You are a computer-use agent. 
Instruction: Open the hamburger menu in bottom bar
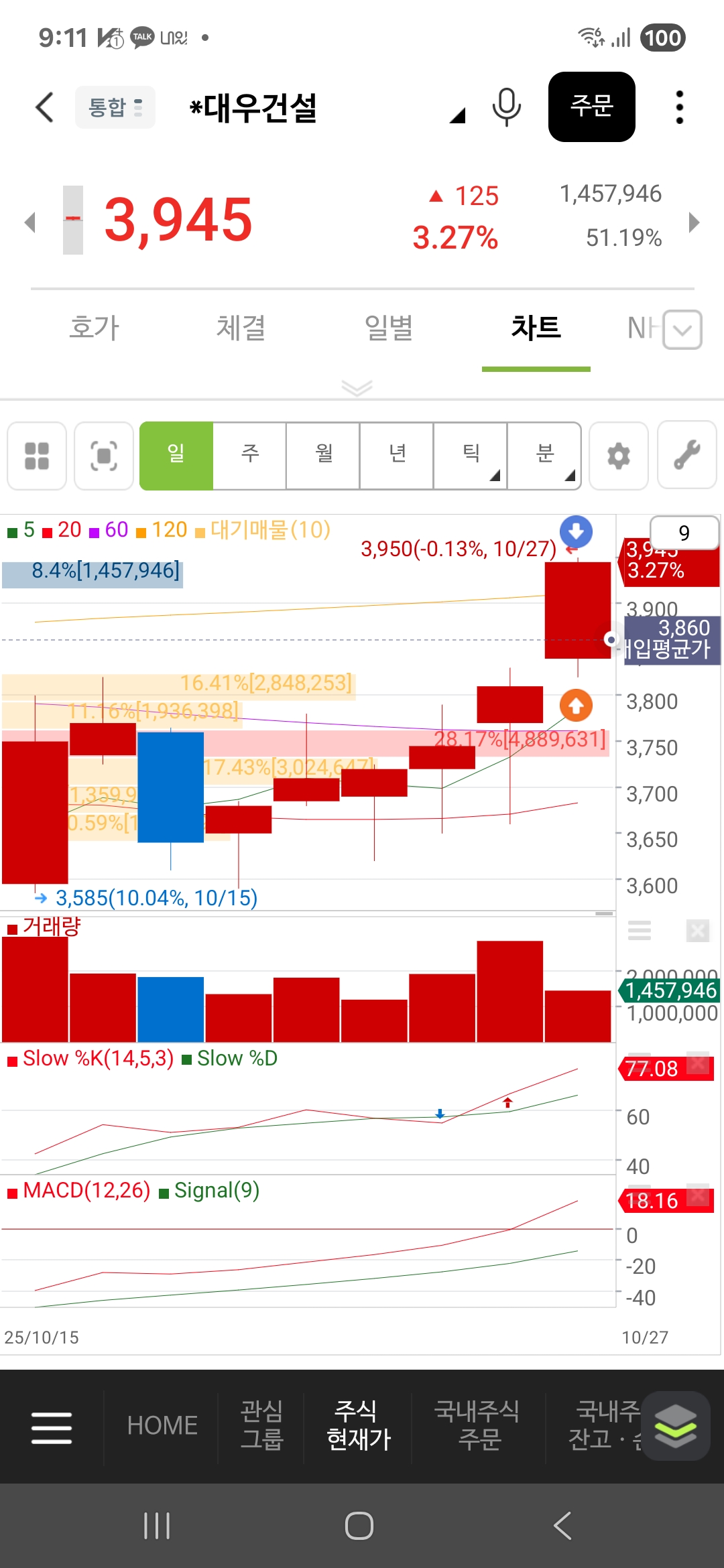[x=52, y=1427]
